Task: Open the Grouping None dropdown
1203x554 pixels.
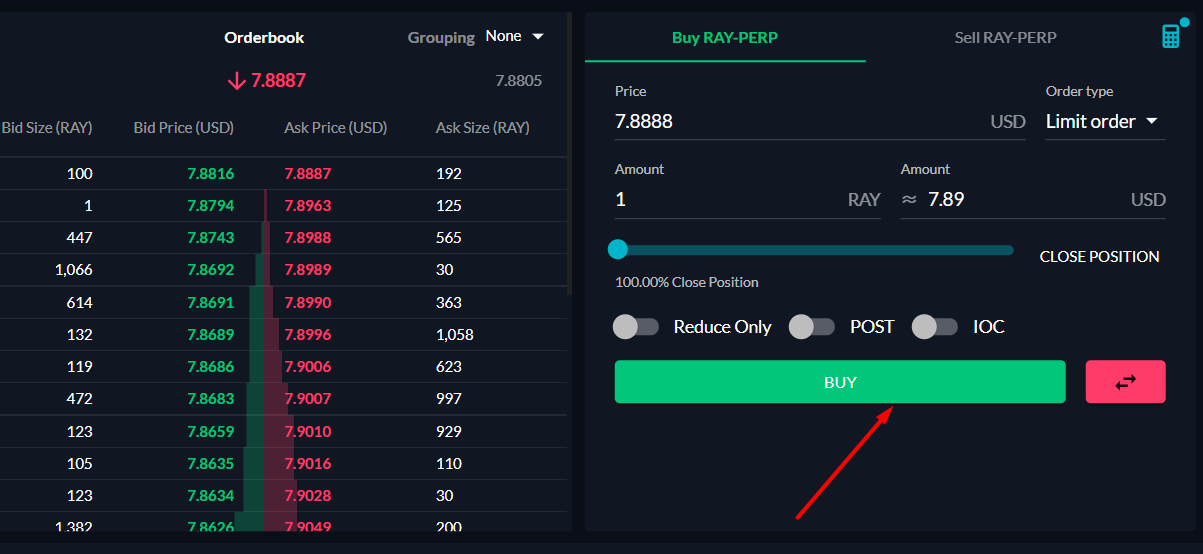Action: 514,37
